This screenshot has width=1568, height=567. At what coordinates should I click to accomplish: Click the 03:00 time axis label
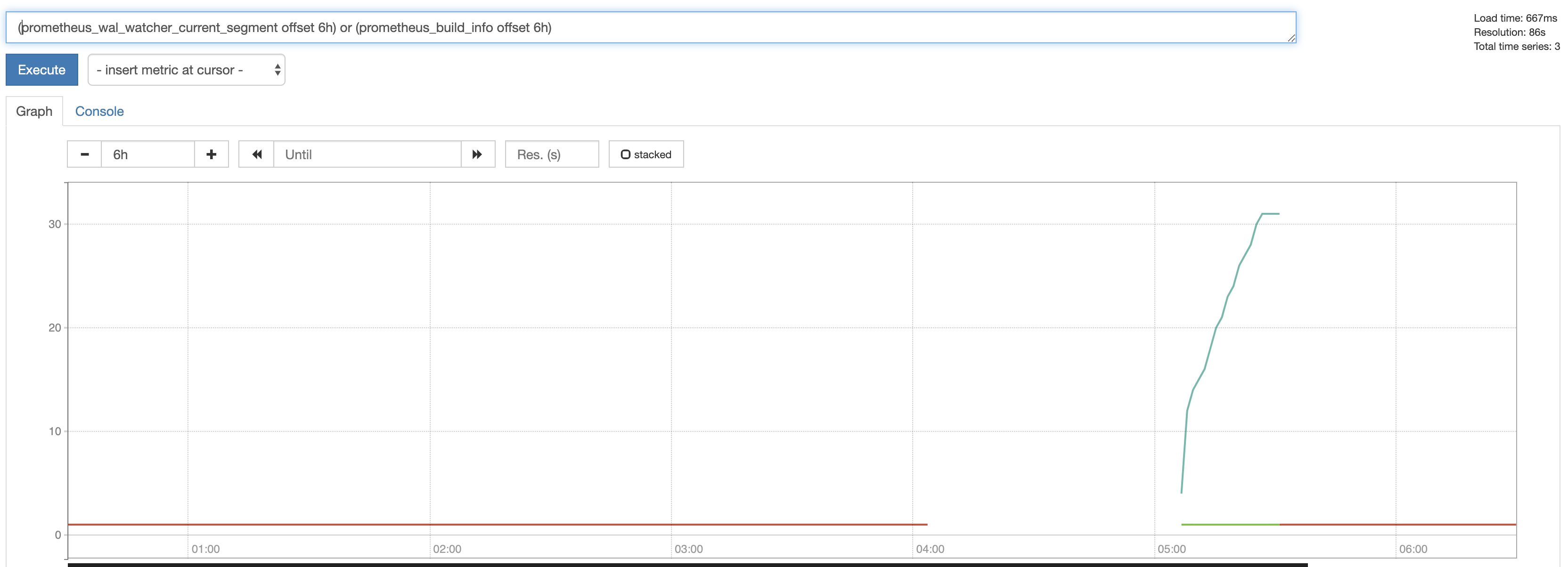(688, 549)
